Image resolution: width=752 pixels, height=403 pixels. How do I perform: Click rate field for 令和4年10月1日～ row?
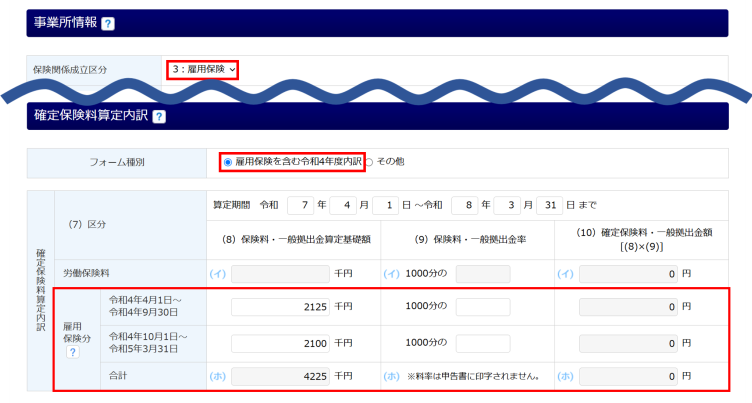point(483,344)
